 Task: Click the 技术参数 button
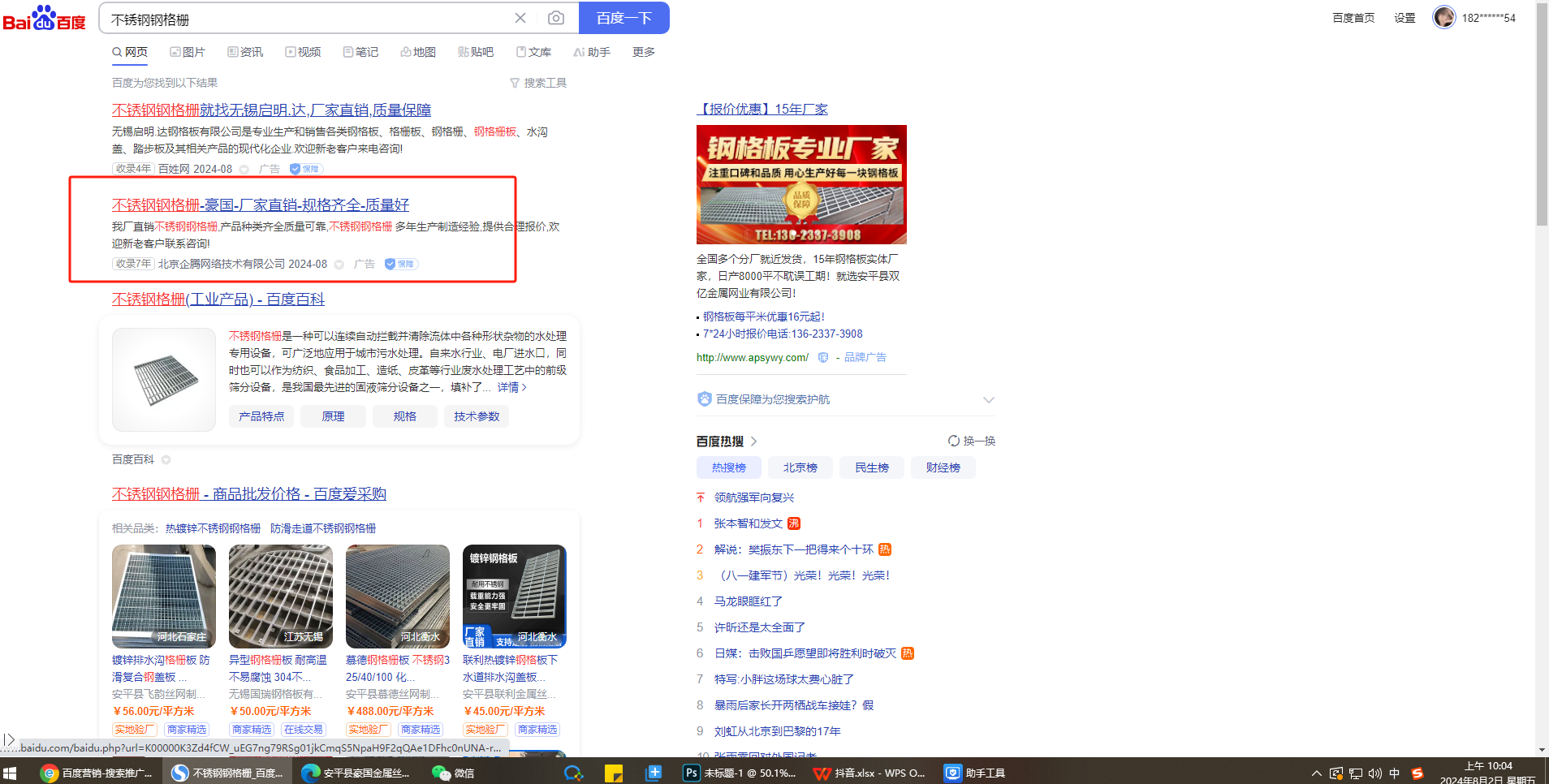point(477,416)
